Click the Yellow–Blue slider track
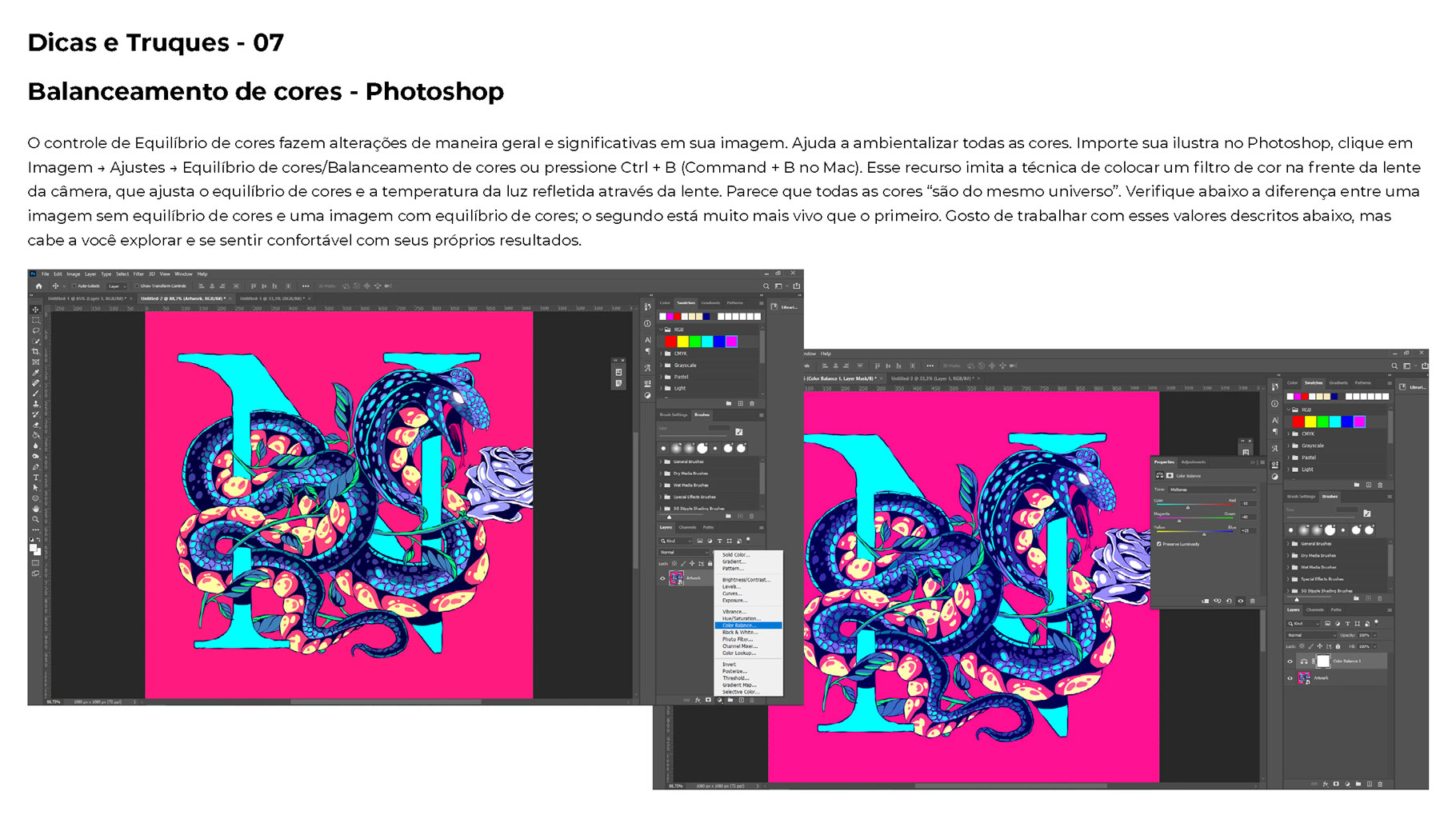Image resolution: width=1456 pixels, height=819 pixels. click(x=1195, y=531)
